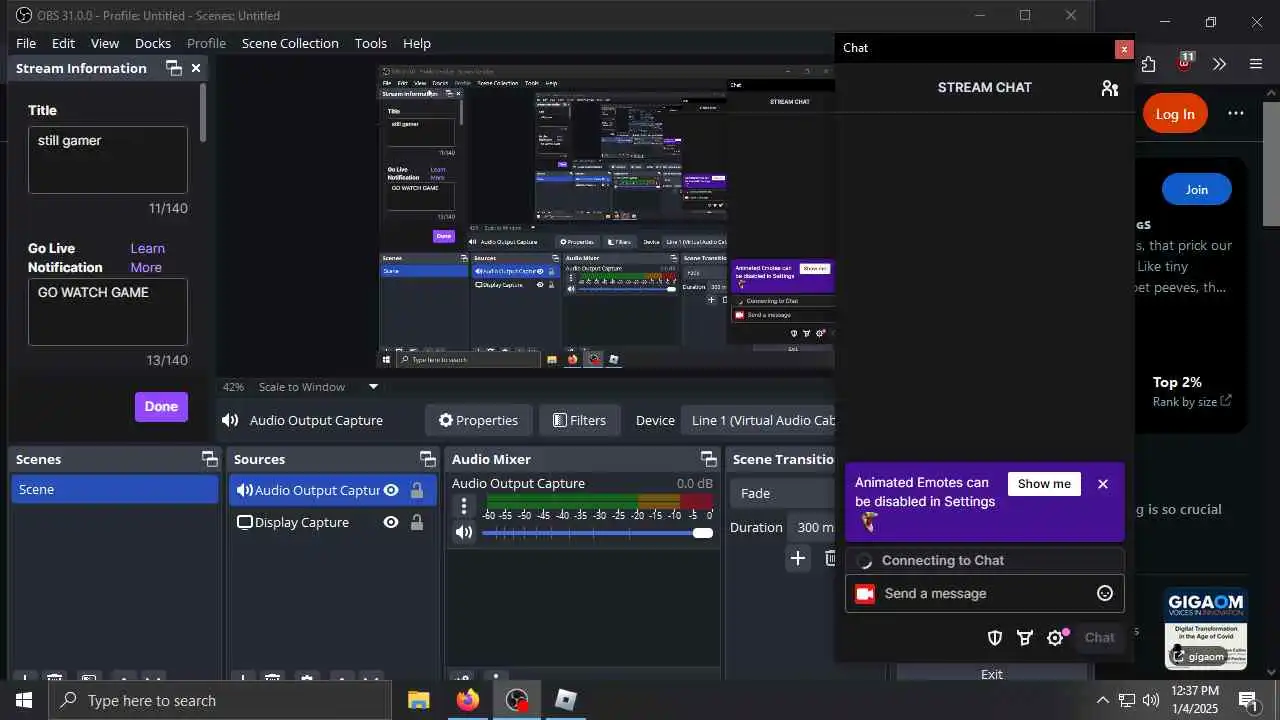Image resolution: width=1280 pixels, height=720 pixels.
Task: Open the notification center in taskbar
Action: 1248,700
